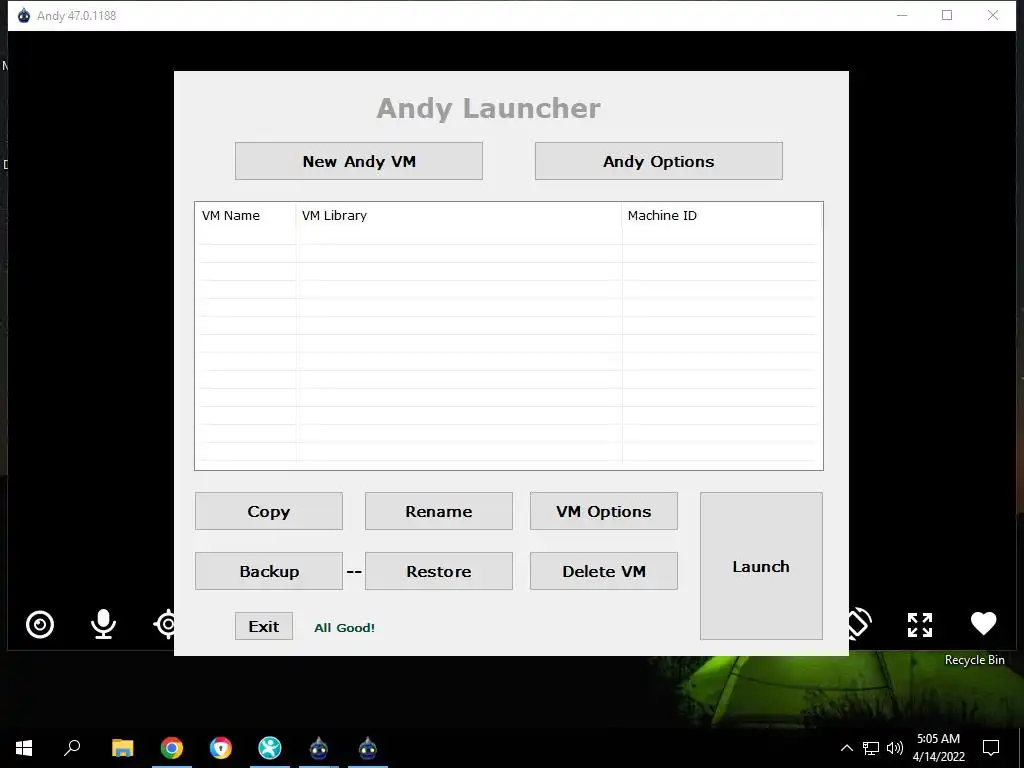Exit the Andy Launcher
1024x768 pixels.
264,626
